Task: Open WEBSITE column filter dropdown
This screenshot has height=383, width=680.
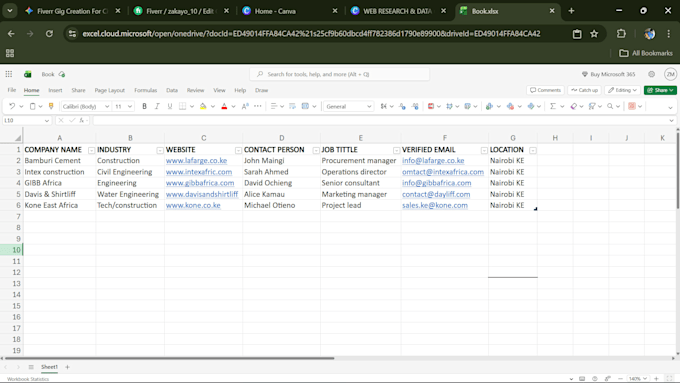Action: 238,150
